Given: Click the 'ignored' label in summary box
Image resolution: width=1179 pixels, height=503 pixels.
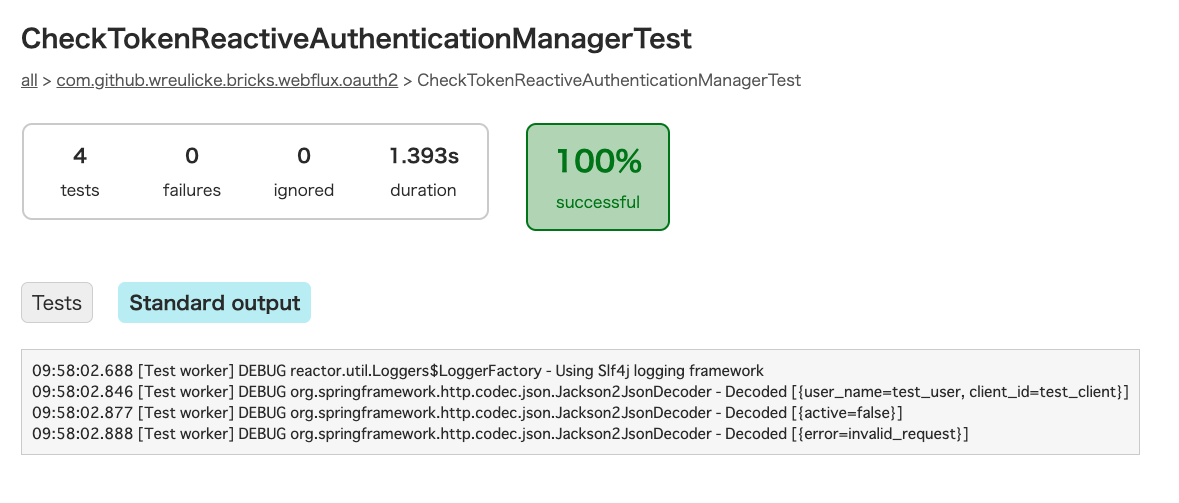Looking at the screenshot, I should click(x=304, y=190).
